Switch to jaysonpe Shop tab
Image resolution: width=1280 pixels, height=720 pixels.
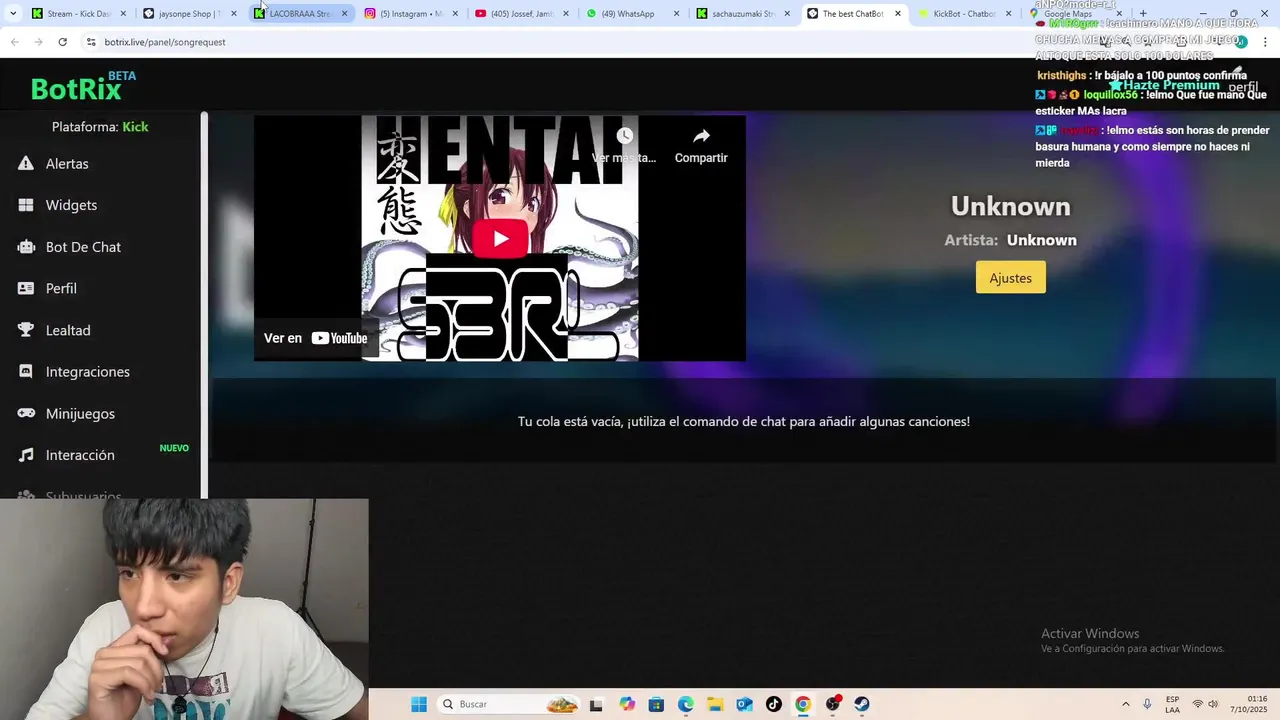[x=188, y=14]
